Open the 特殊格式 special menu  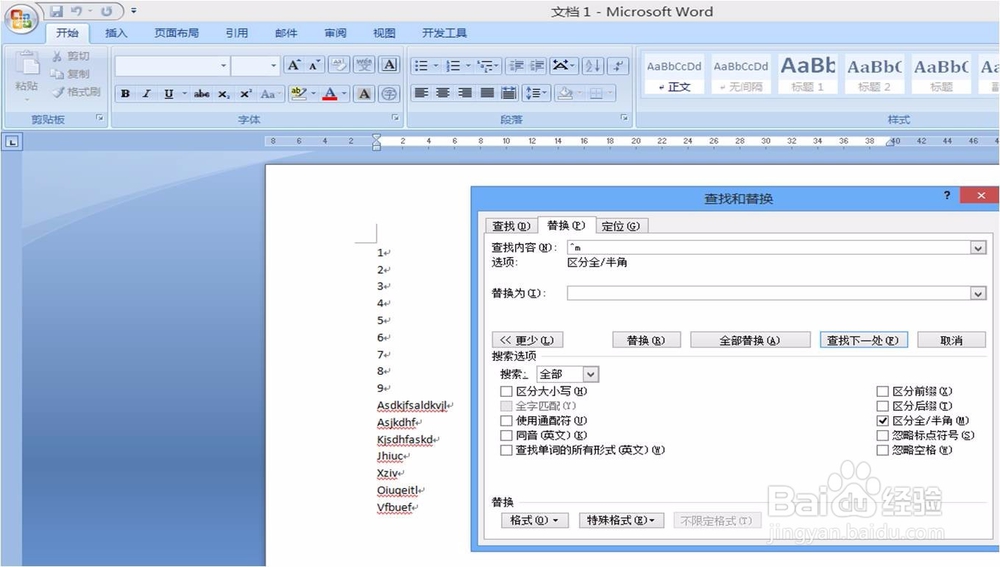tap(621, 520)
